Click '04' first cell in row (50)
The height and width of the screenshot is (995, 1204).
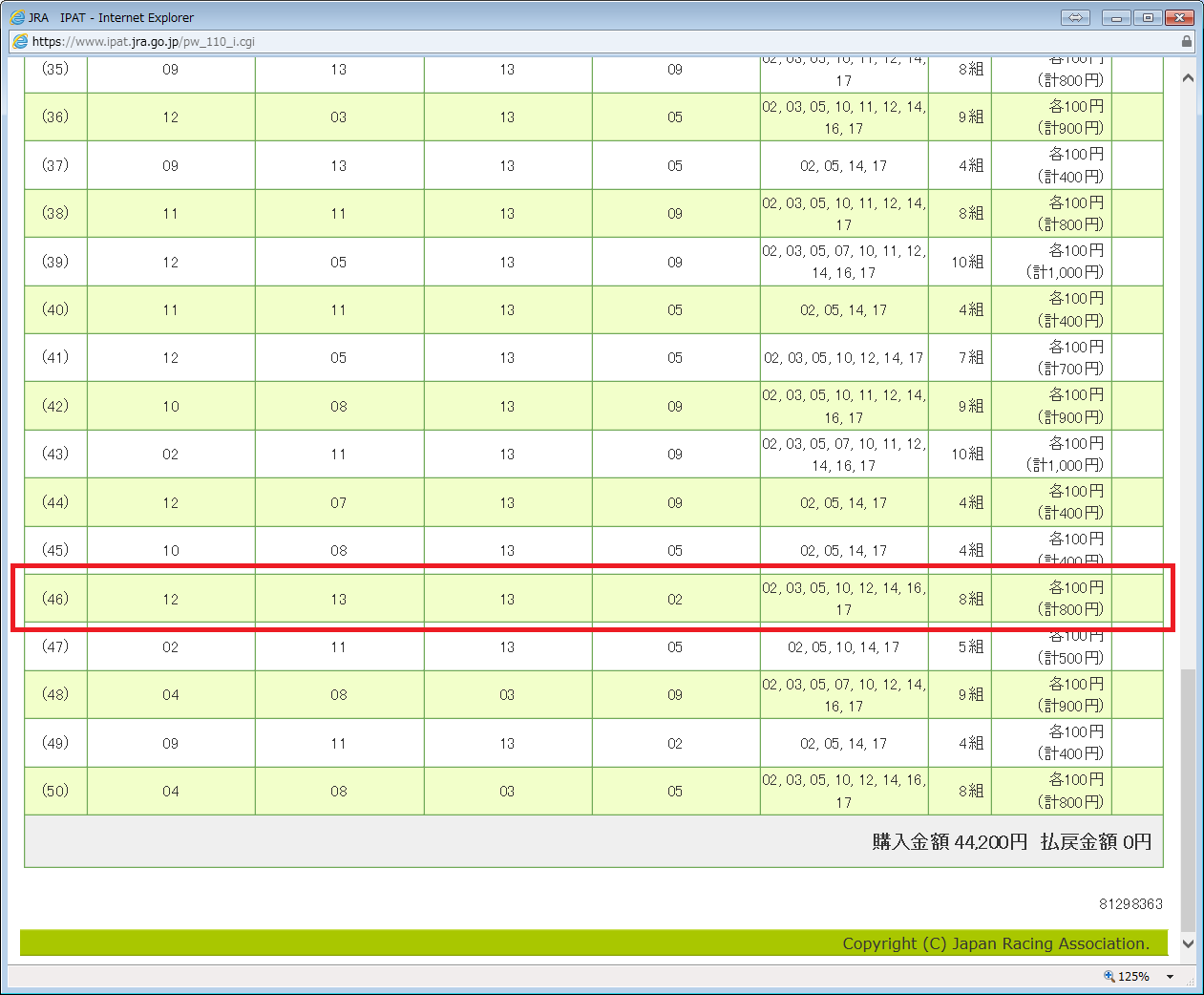tap(171, 791)
